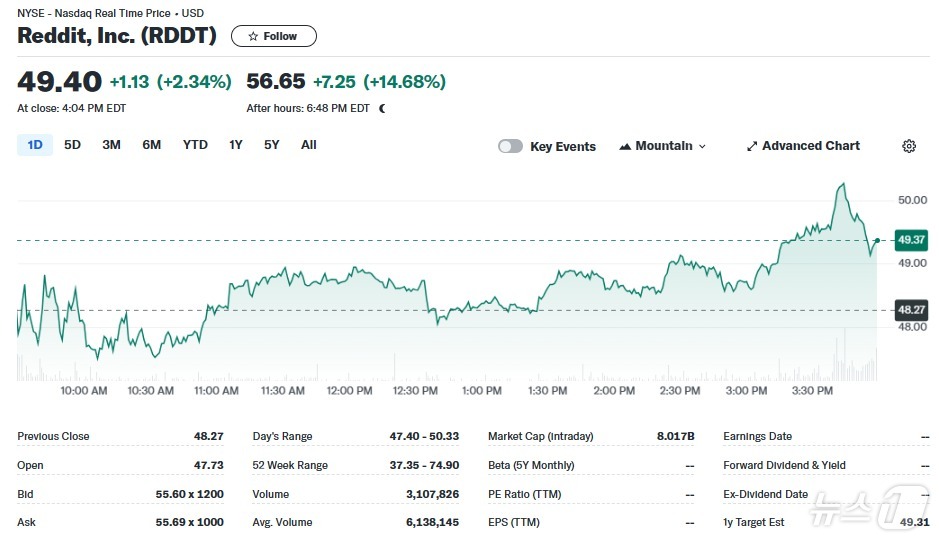This screenshot has width=939, height=542.
Task: Click the Open value 47.73
Action: click(208, 465)
